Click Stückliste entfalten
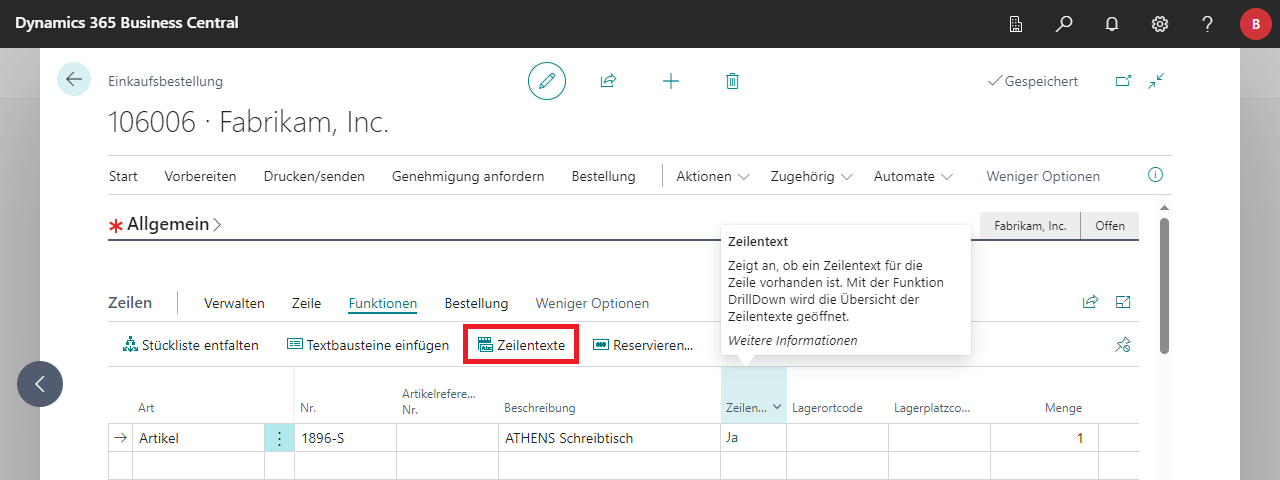The height and width of the screenshot is (480, 1280). 190,345
